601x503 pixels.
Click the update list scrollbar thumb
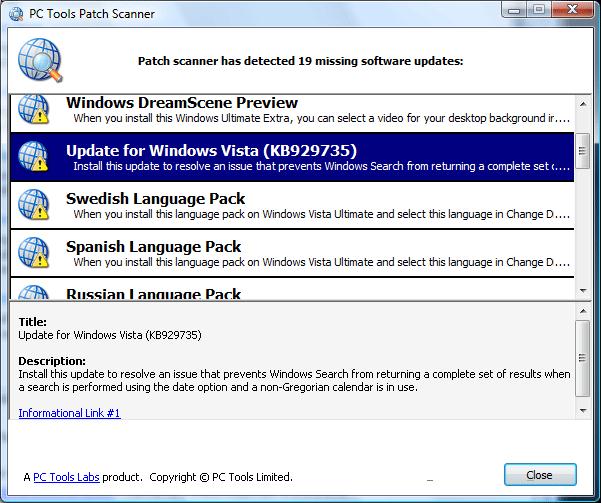[x=582, y=152]
